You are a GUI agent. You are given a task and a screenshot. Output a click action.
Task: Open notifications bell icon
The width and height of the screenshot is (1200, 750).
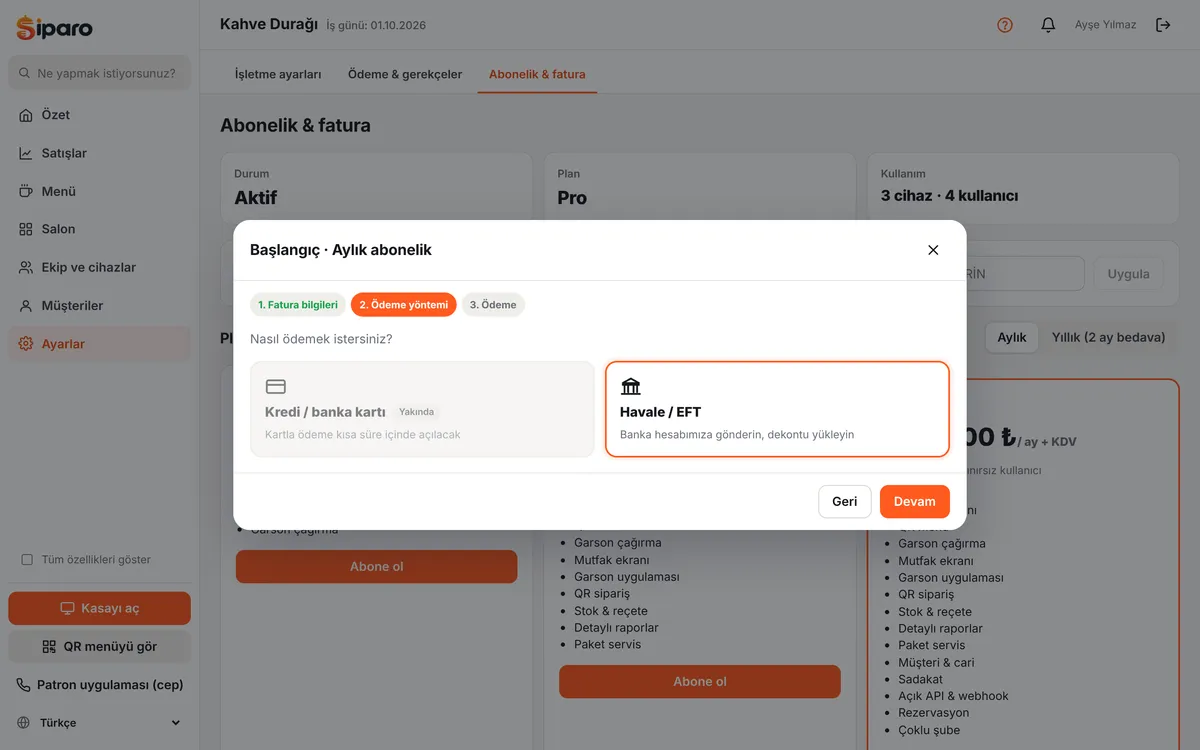coord(1048,25)
